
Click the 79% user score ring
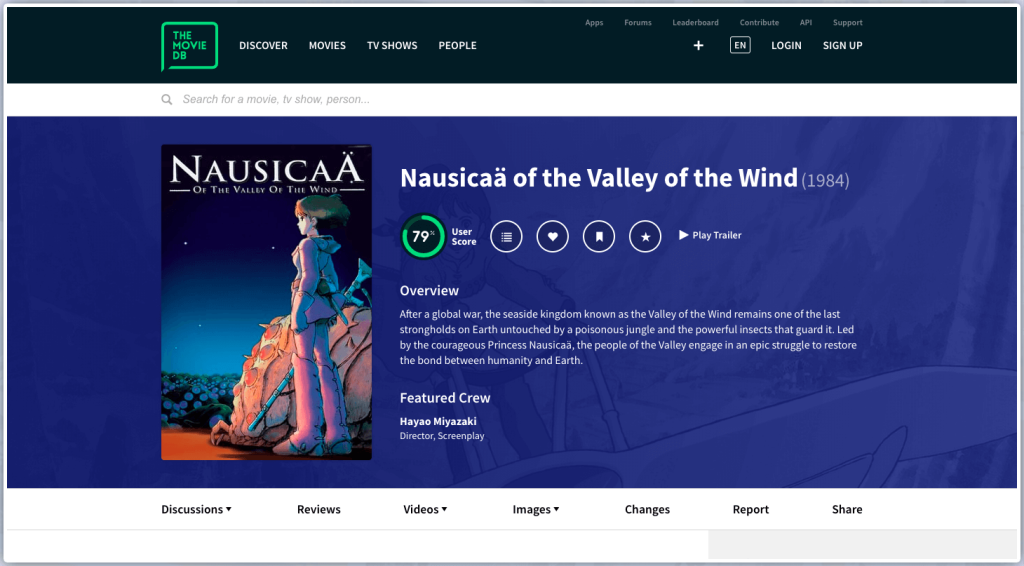click(x=423, y=236)
